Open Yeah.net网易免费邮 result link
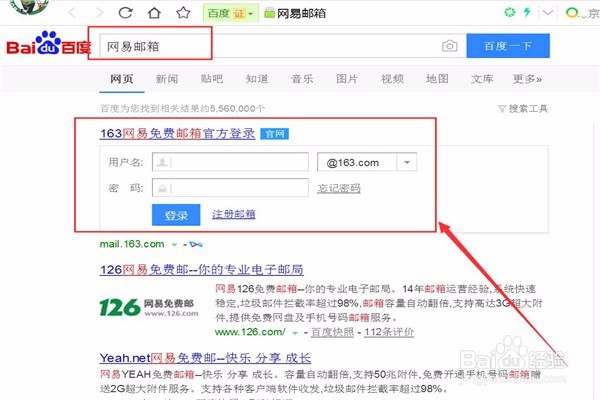The image size is (600, 400). tap(205, 358)
